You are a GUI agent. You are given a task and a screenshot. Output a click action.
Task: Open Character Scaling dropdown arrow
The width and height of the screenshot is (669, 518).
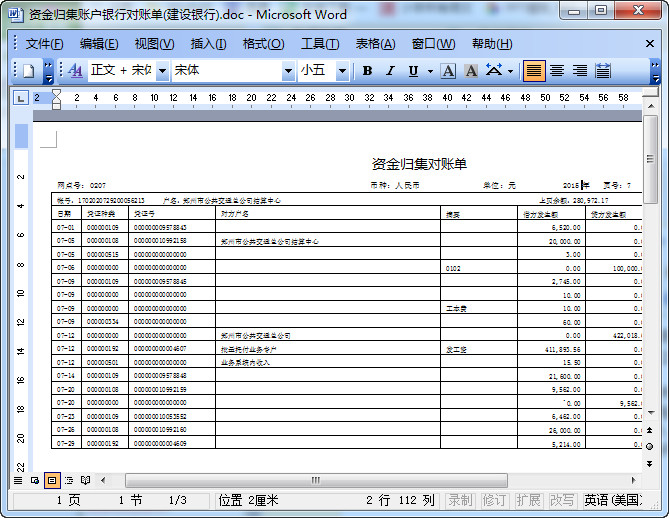[510, 71]
